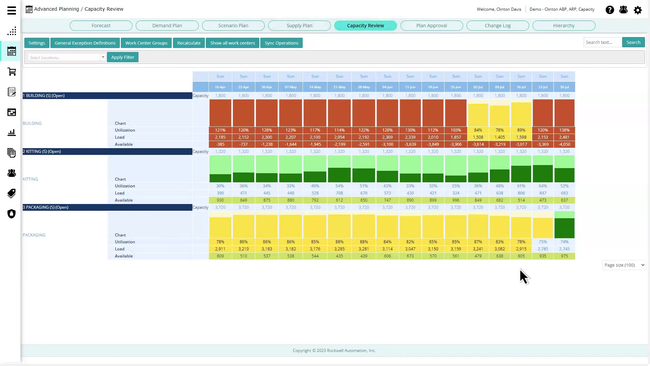Switch to the Scenario Plan tab
The height and width of the screenshot is (366, 650).
(233, 26)
